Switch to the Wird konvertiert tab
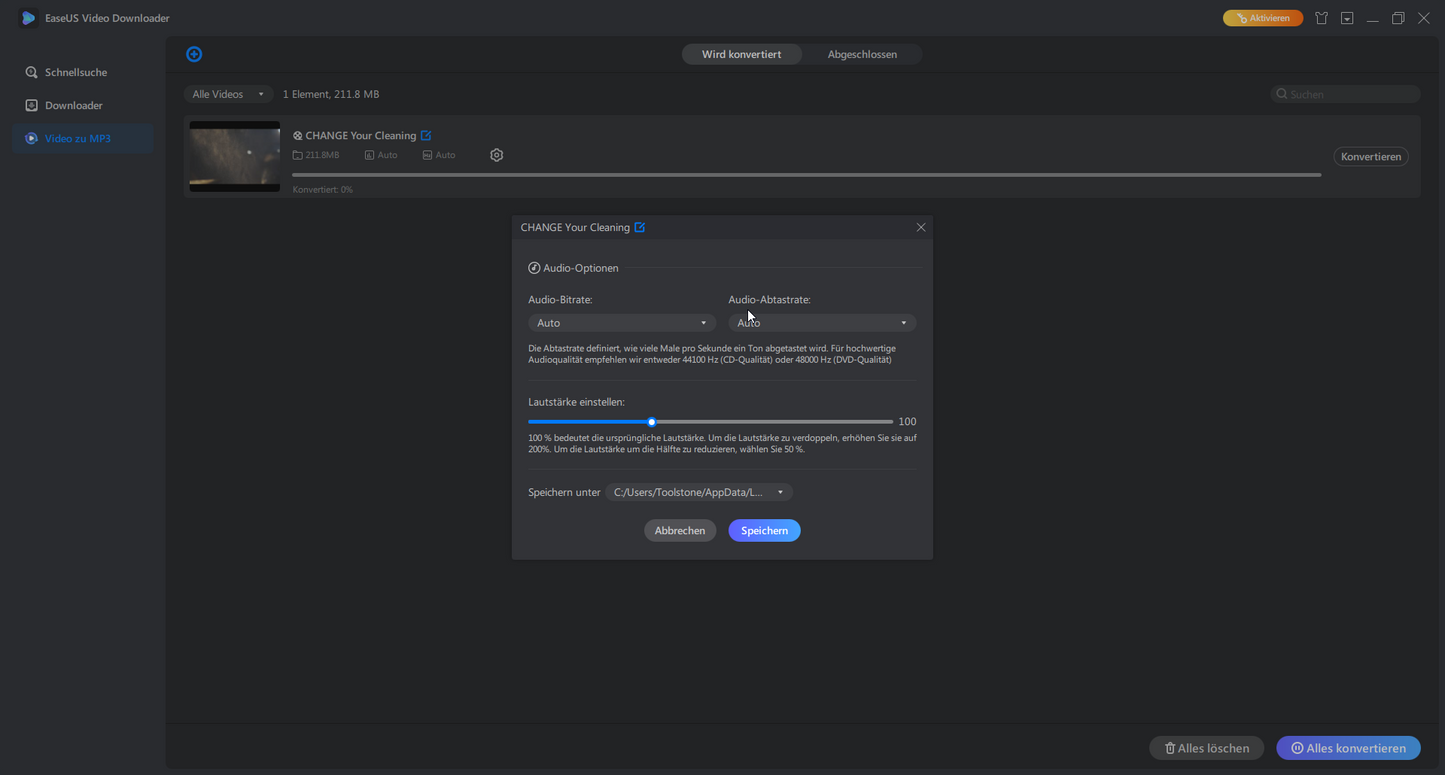1445x775 pixels. click(x=741, y=54)
